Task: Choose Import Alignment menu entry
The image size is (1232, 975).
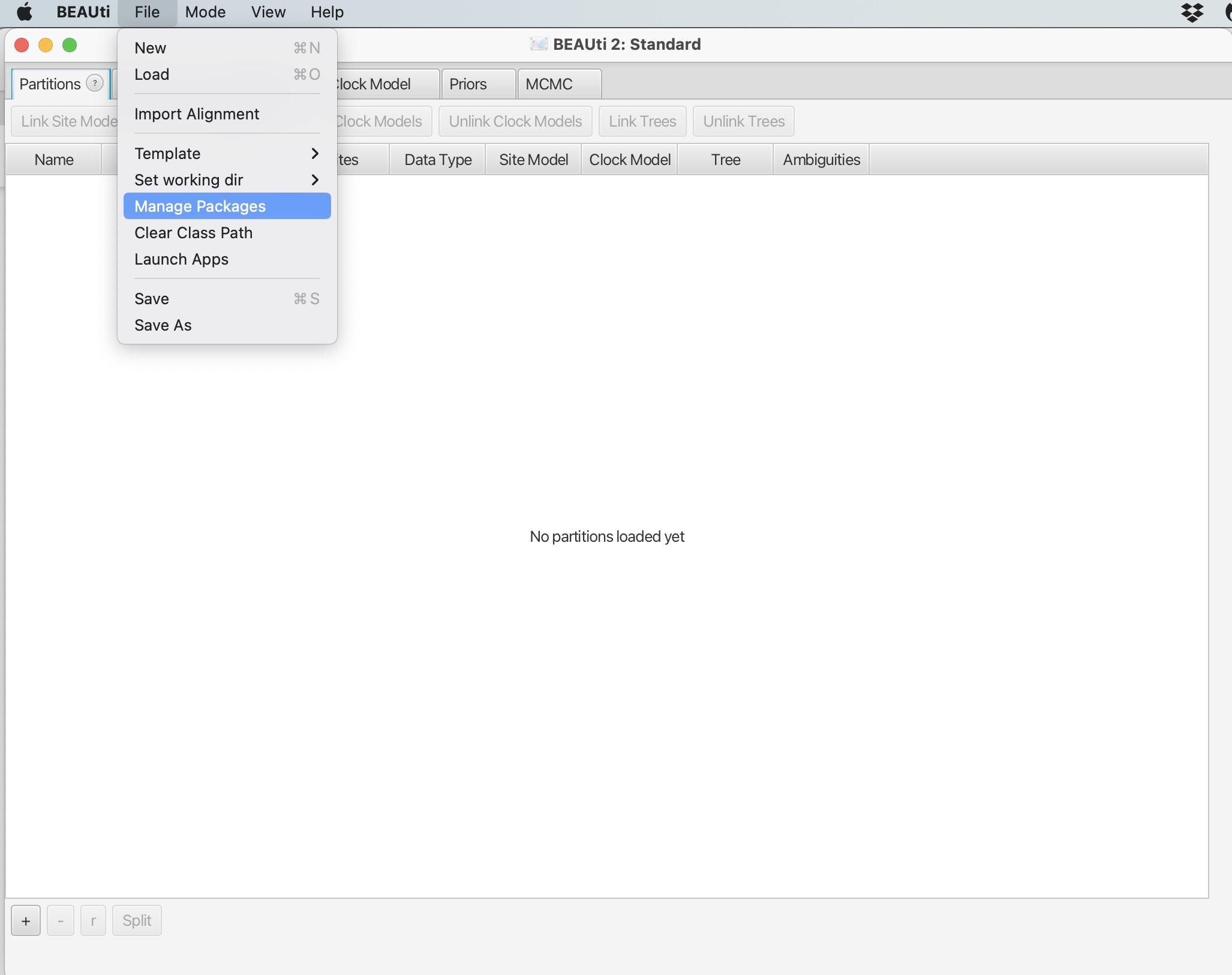Action: pyautogui.click(x=197, y=114)
